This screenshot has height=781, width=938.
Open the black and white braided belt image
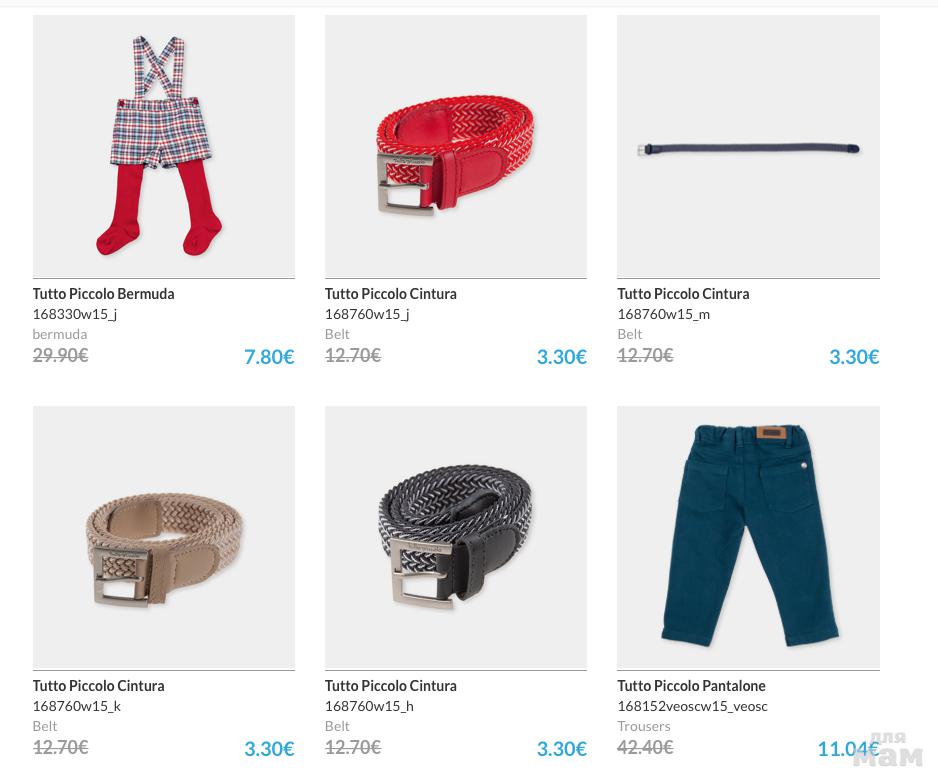(x=456, y=538)
